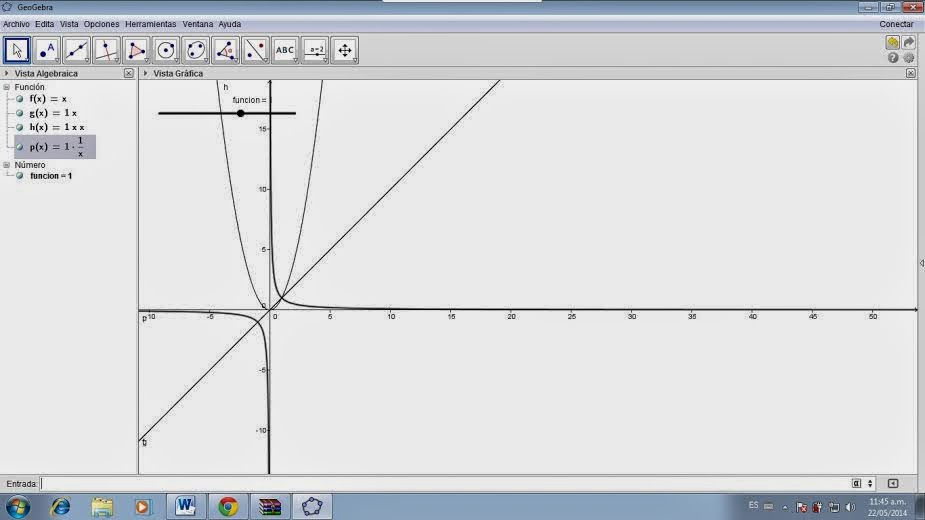The height and width of the screenshot is (520, 925).
Task: Click the input help button beside Entrada
Action: (893, 483)
